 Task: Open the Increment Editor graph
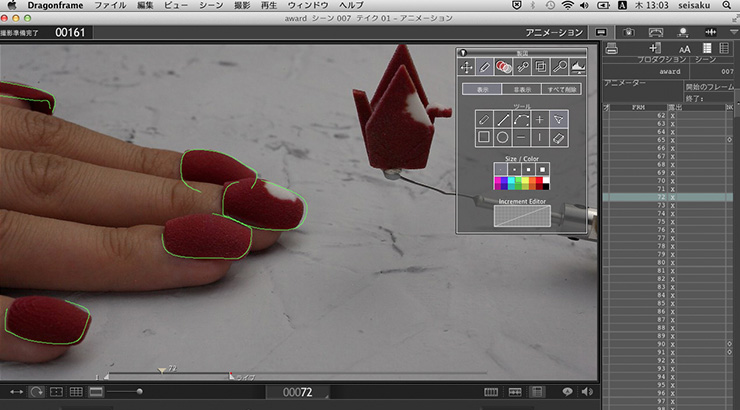(522, 216)
